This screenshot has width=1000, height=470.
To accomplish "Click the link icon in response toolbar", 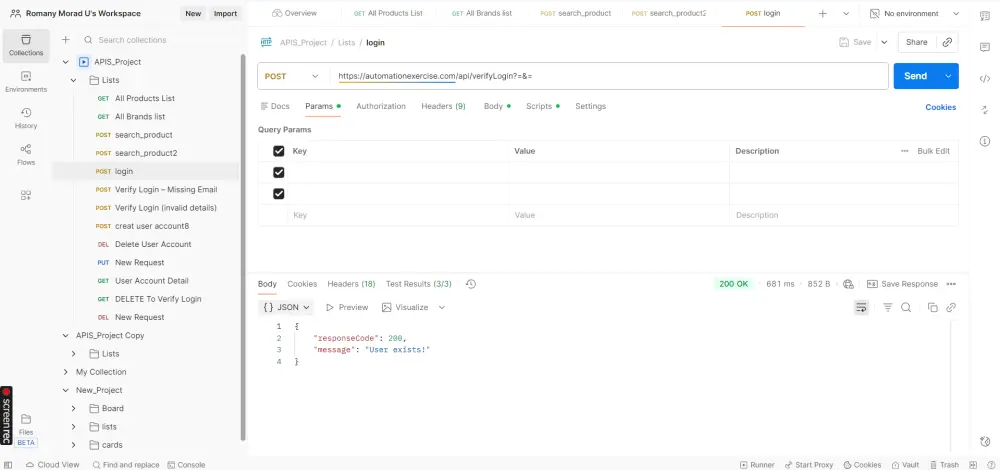I will pos(951,307).
